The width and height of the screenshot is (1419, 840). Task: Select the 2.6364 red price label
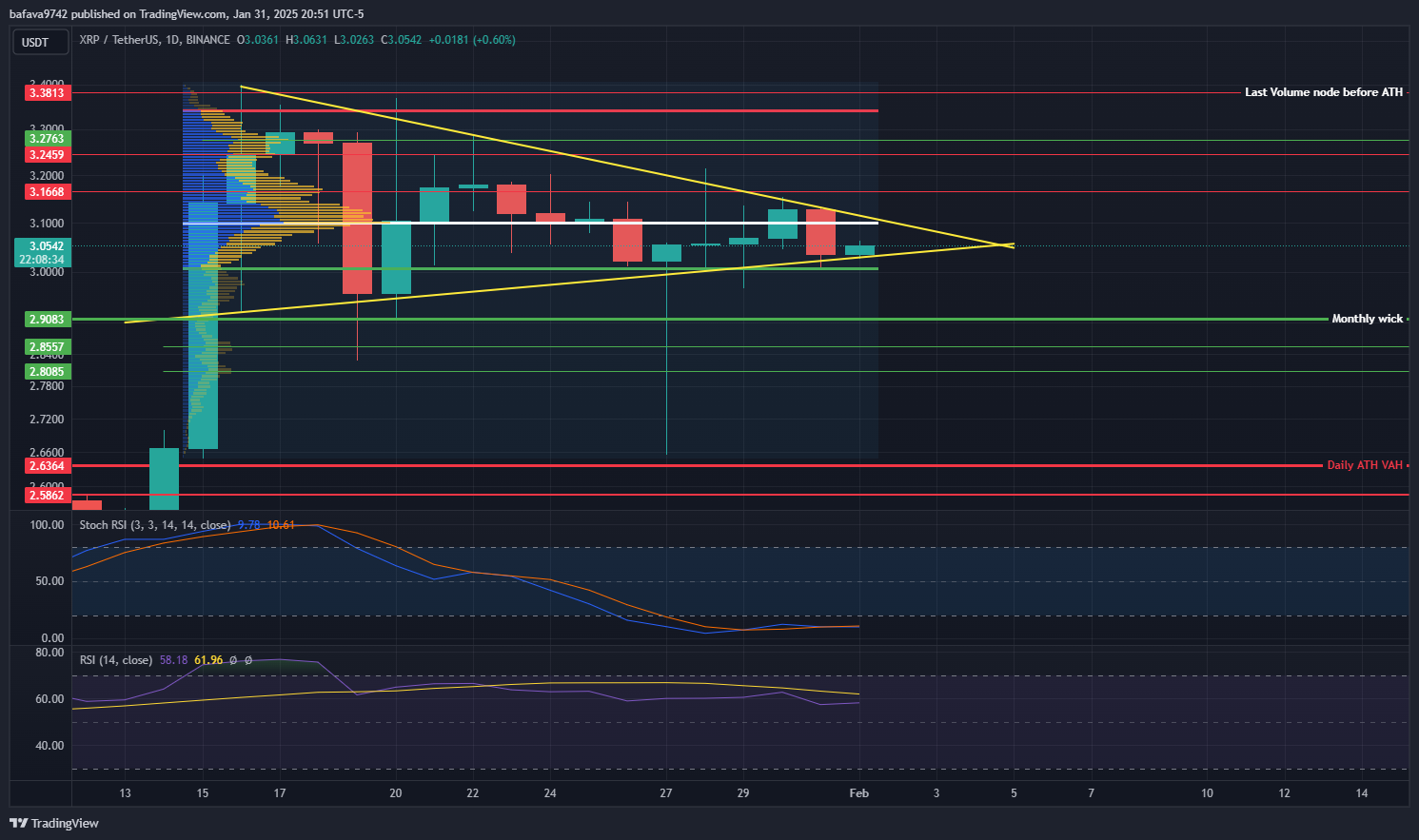coord(47,466)
